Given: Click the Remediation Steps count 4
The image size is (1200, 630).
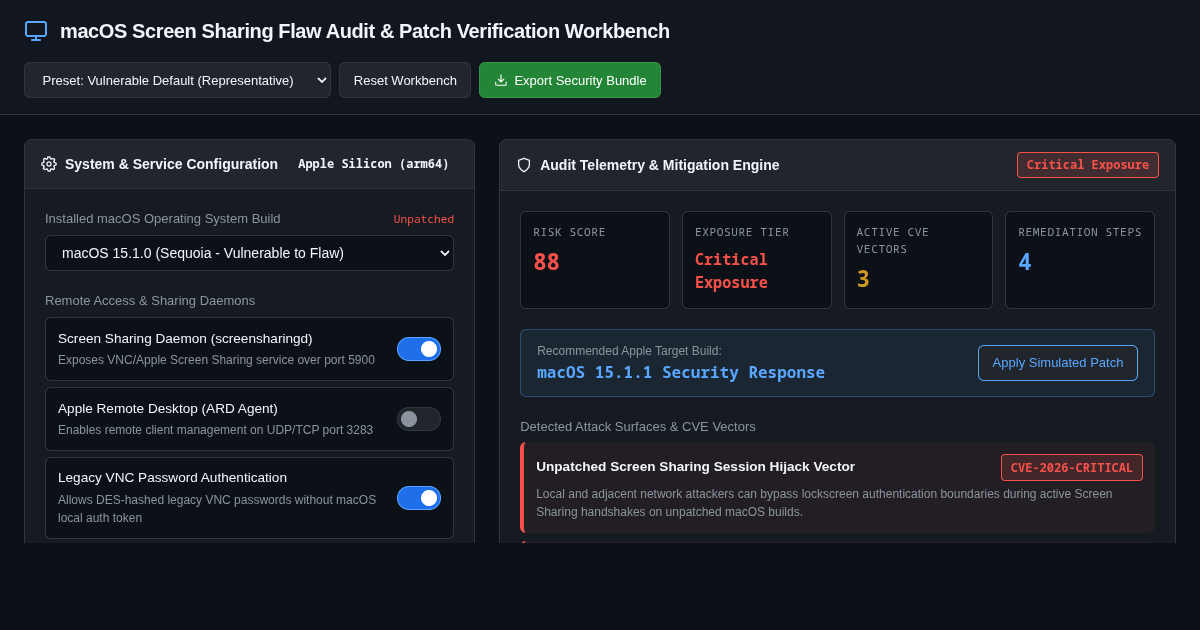Looking at the screenshot, I should click(x=1025, y=262).
